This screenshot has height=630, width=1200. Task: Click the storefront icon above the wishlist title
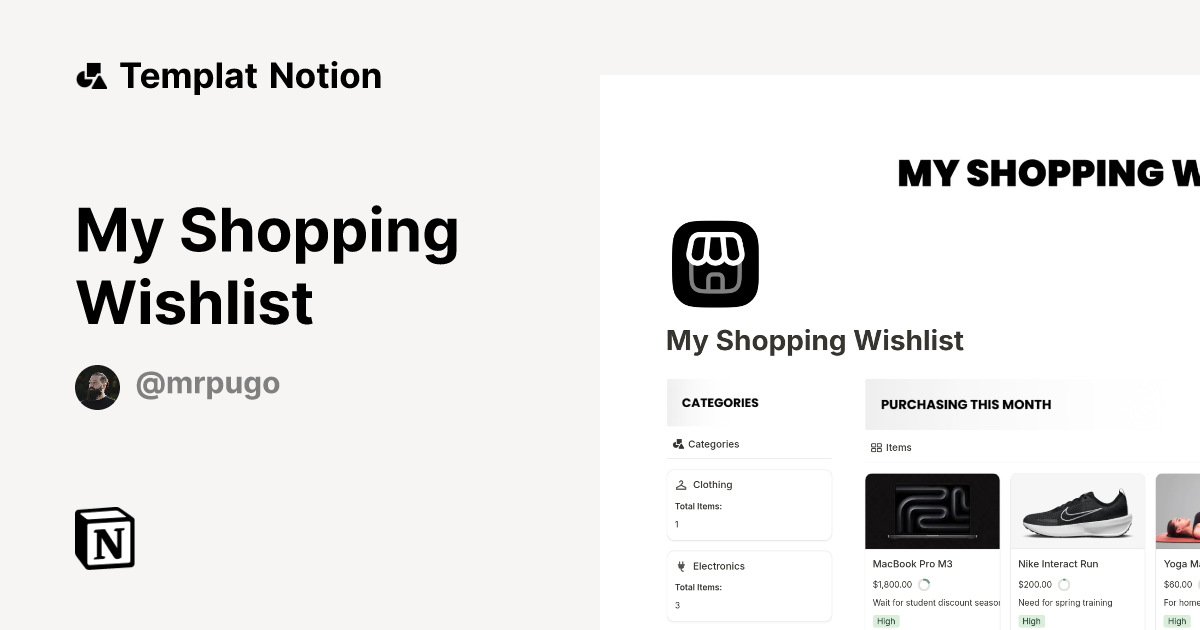pos(714,264)
